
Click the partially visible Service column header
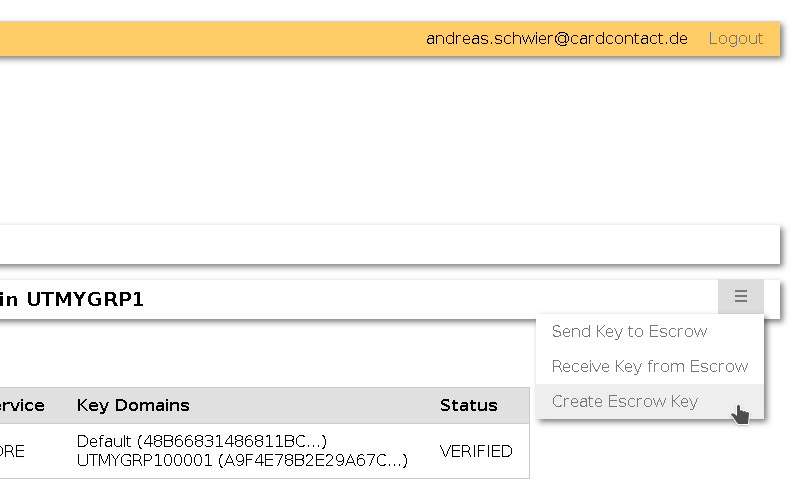[22, 405]
